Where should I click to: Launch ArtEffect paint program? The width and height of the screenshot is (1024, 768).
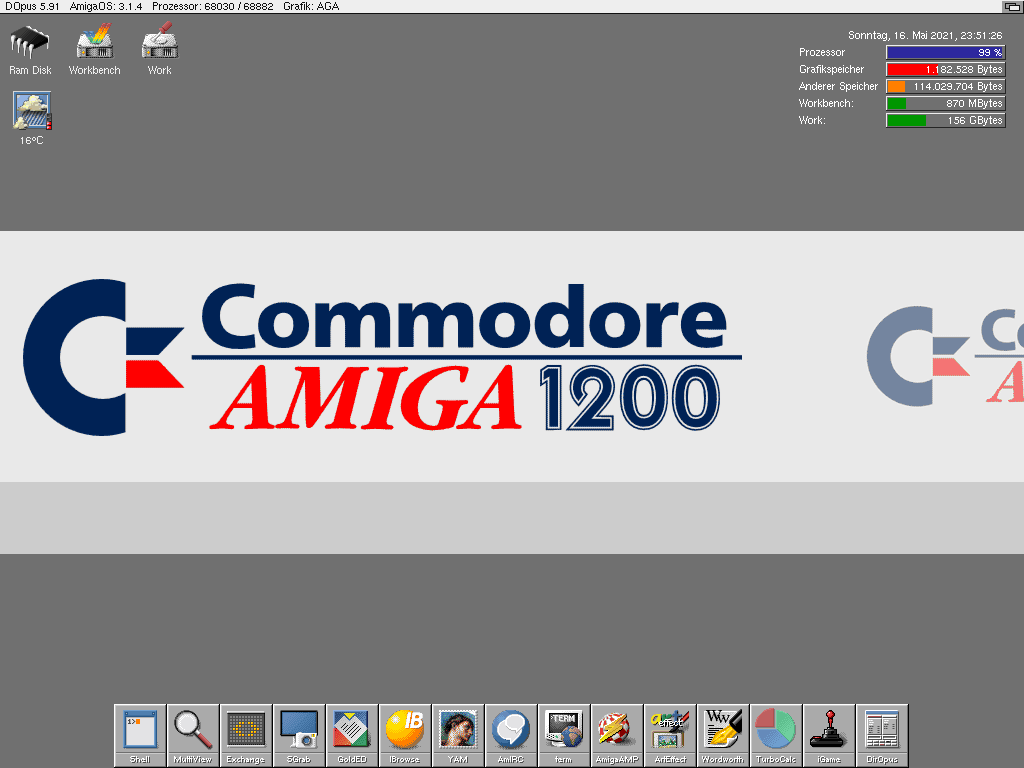click(669, 735)
